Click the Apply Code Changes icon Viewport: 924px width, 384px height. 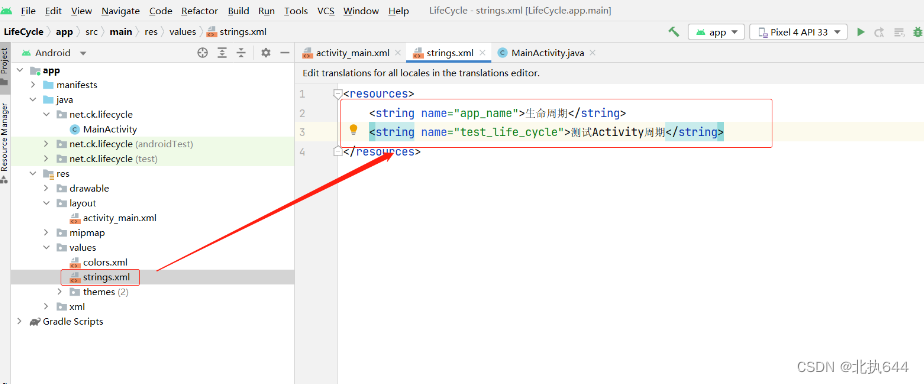[899, 32]
